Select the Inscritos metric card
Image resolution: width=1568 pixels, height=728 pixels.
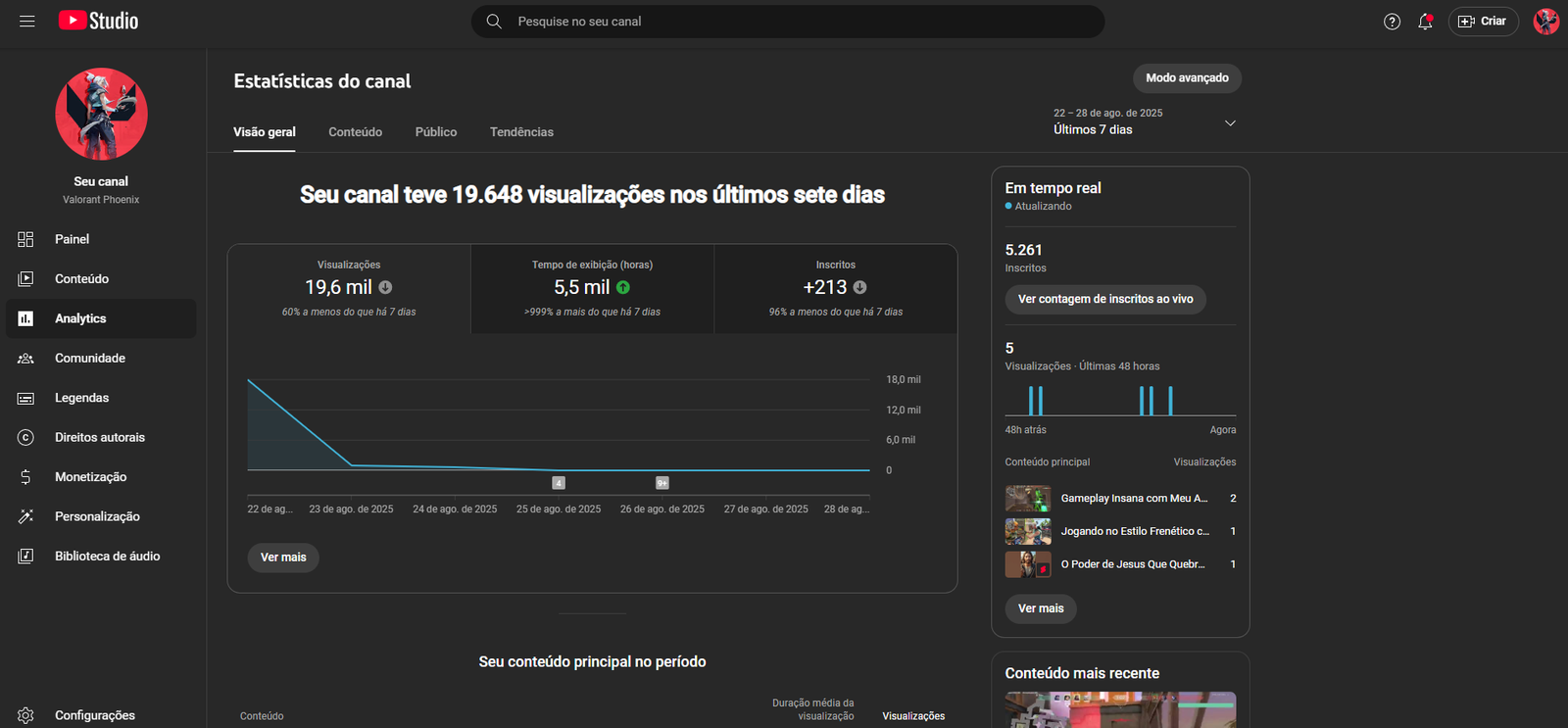click(836, 289)
